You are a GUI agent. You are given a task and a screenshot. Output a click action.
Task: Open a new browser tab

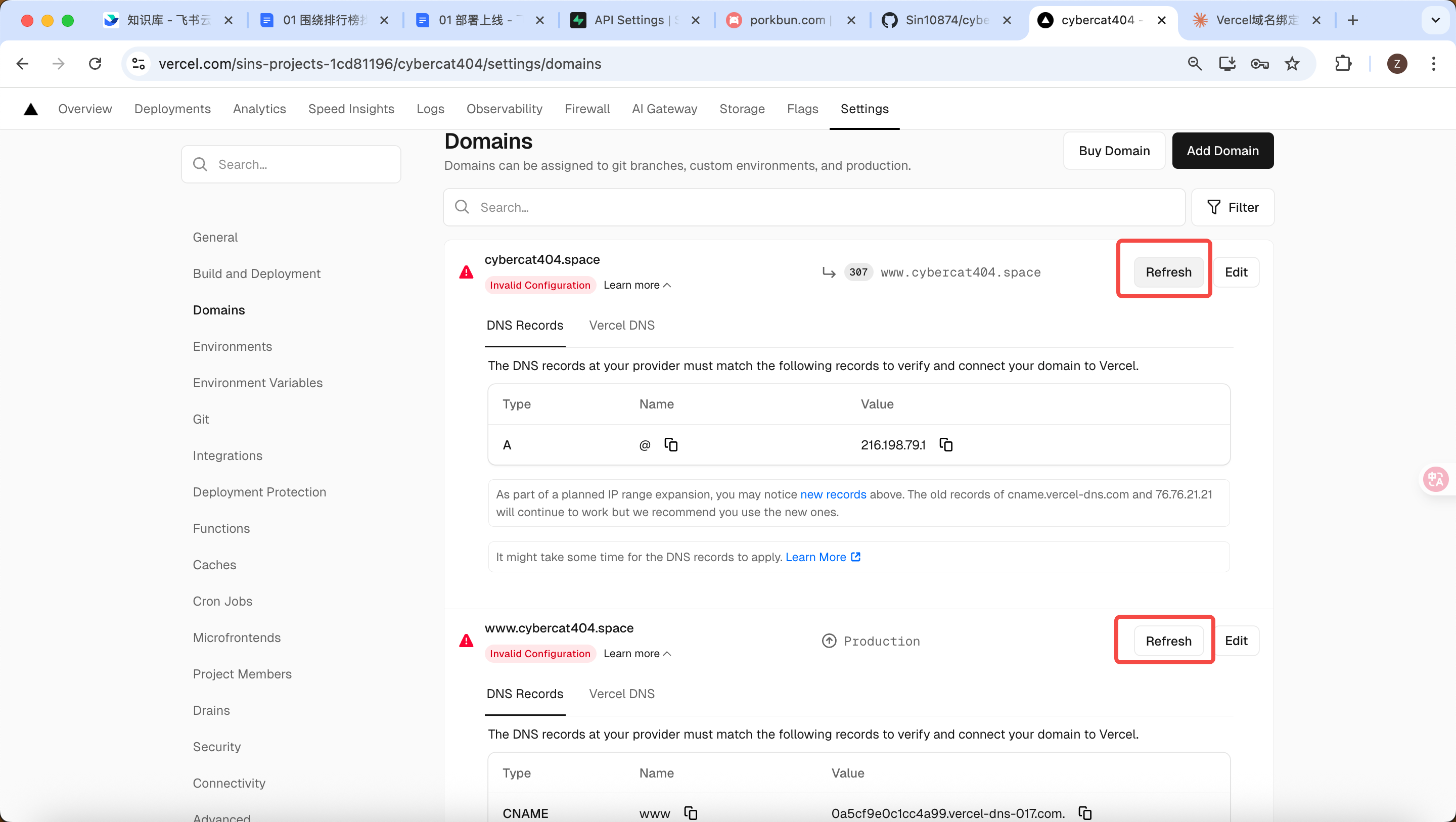coord(1352,20)
